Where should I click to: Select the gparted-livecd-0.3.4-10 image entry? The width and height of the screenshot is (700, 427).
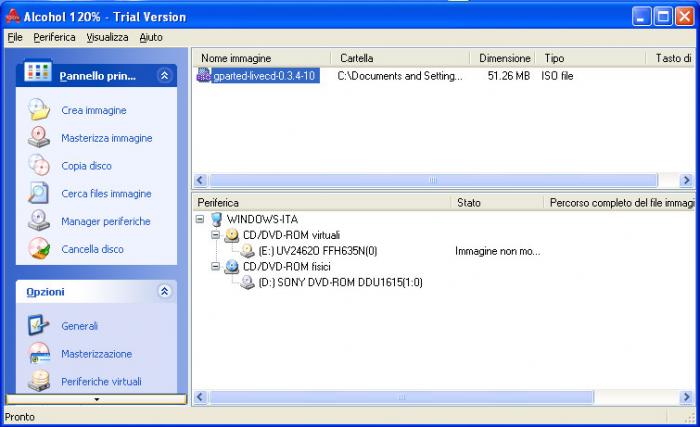pyautogui.click(x=258, y=75)
